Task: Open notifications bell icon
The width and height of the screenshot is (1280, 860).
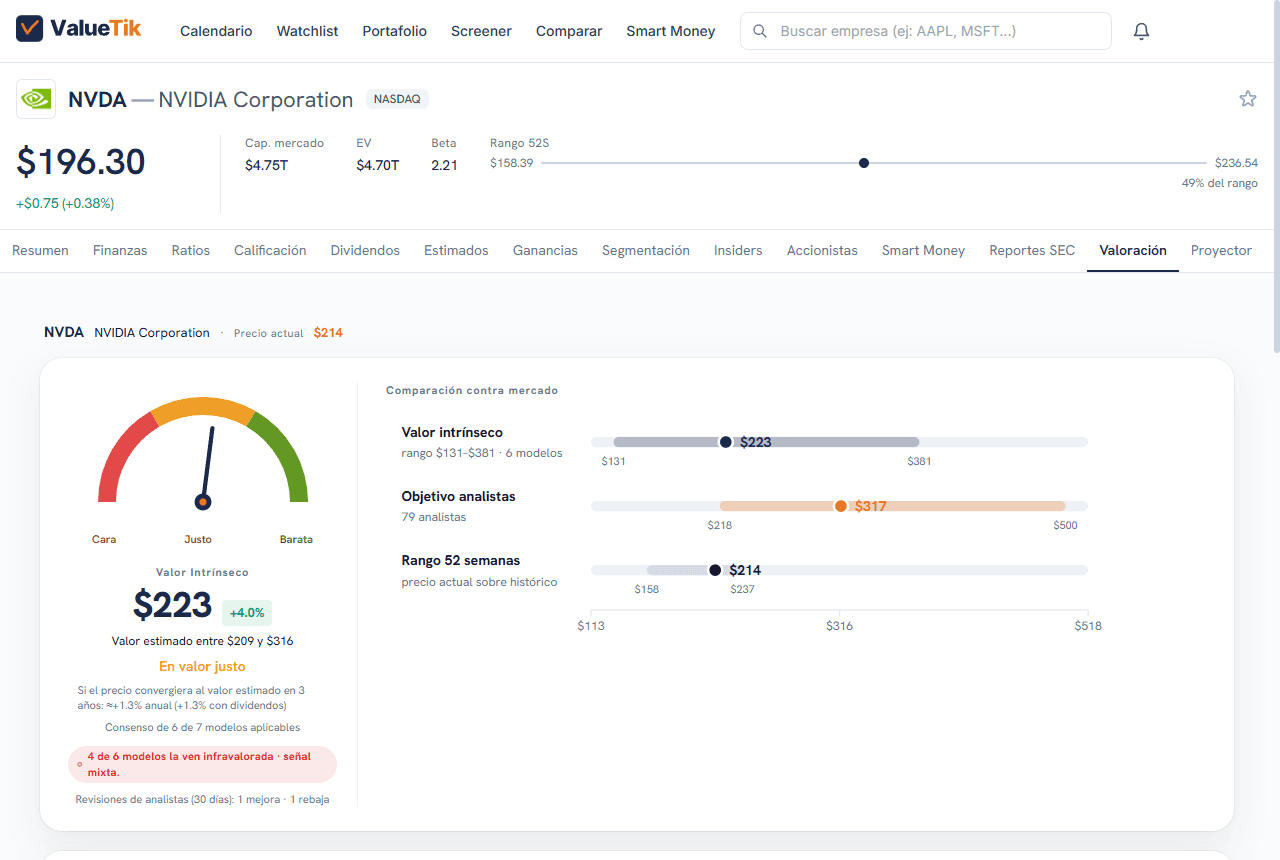Action: tap(1141, 31)
